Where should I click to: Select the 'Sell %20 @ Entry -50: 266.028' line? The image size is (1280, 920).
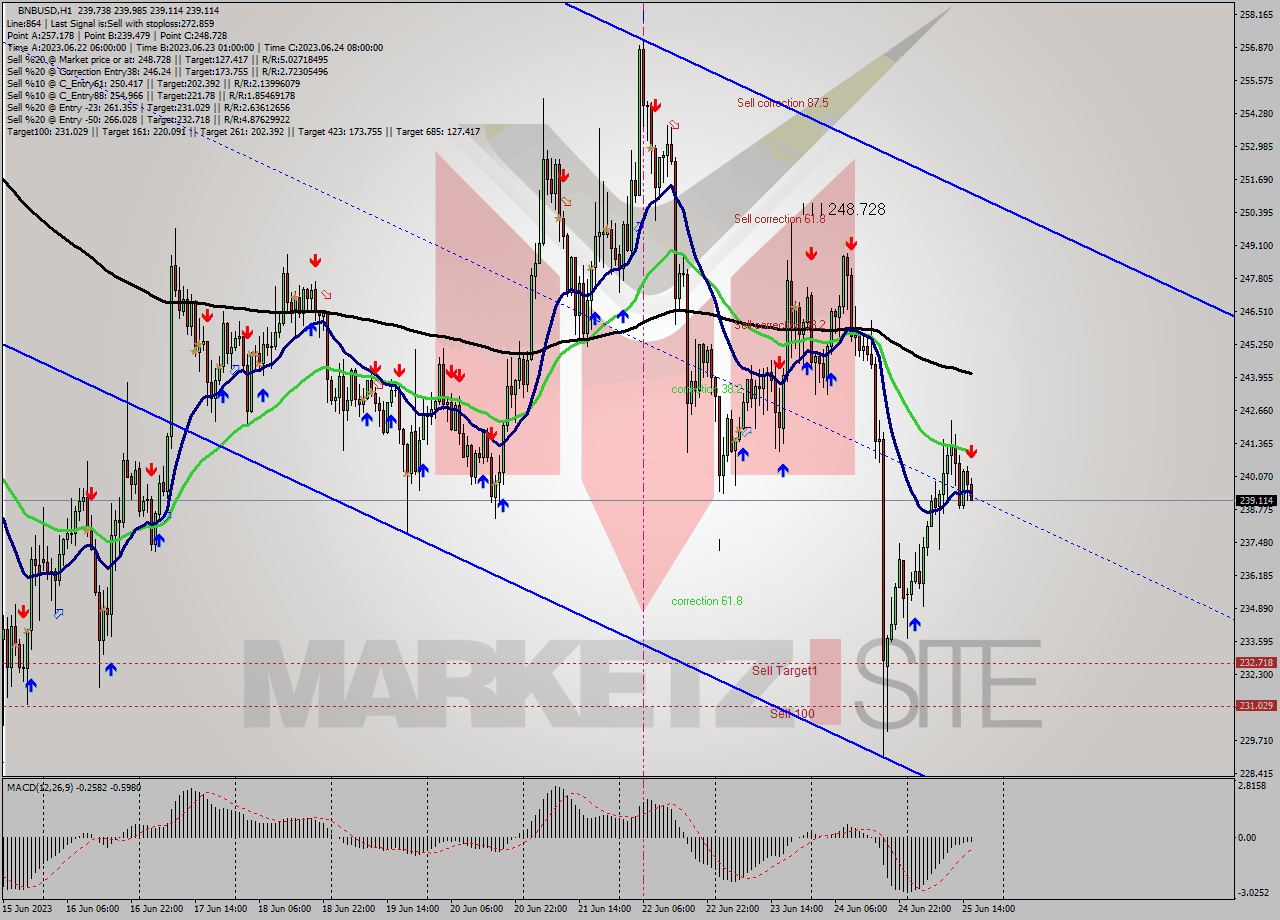tap(148, 119)
